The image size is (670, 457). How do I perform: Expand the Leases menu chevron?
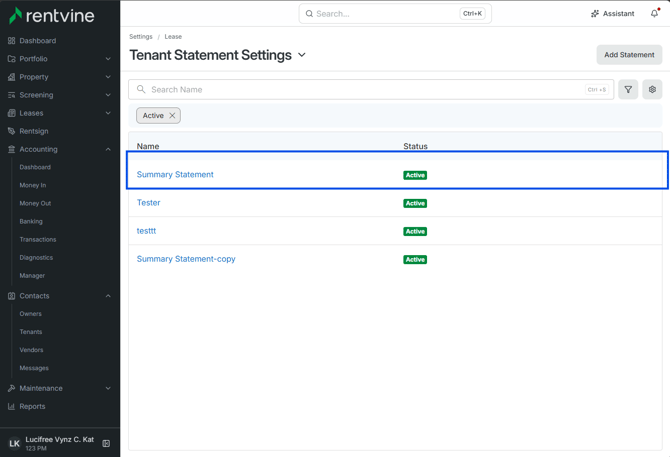point(108,113)
